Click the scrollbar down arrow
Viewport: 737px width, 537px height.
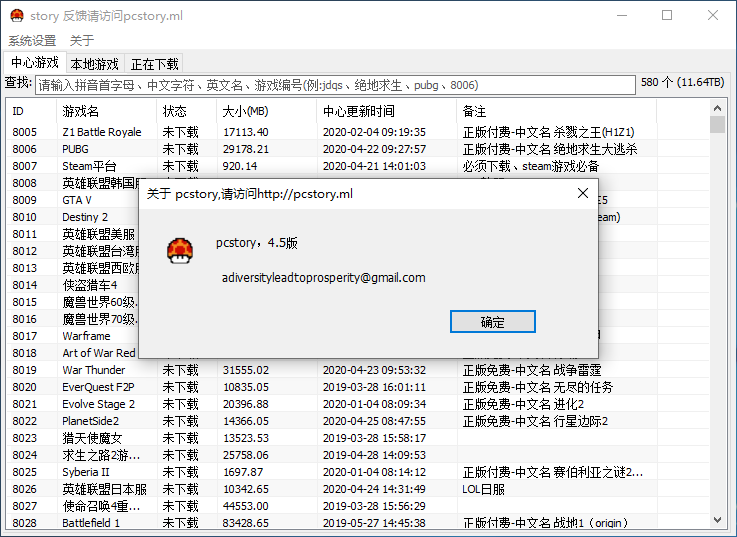717,520
